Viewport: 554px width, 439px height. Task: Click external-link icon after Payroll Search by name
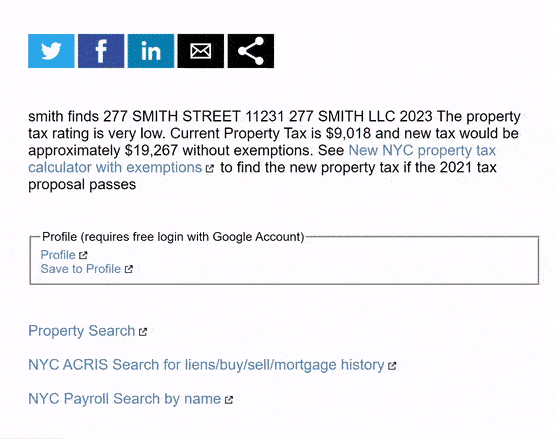[x=229, y=400]
